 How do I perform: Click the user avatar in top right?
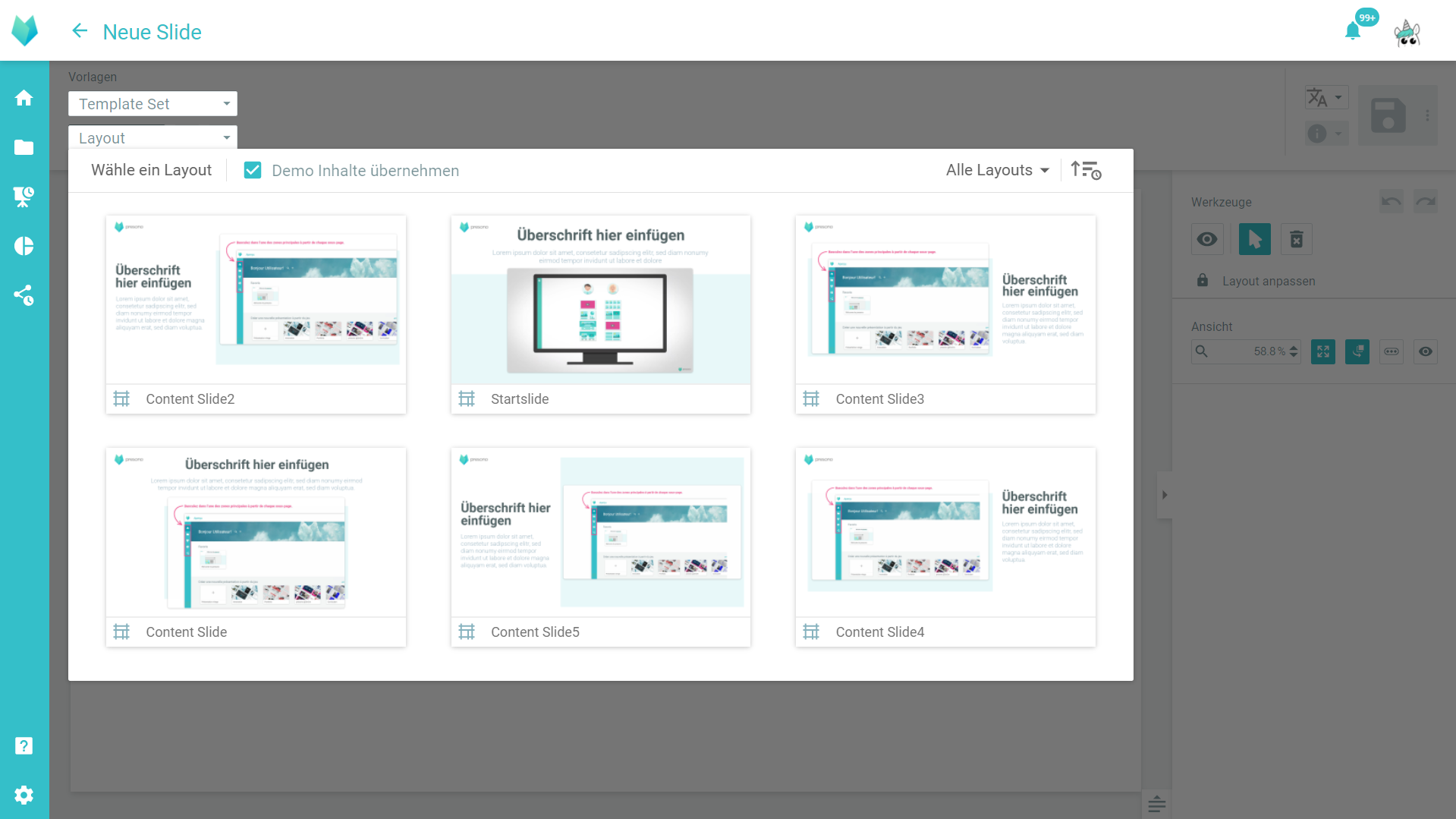pos(1407,33)
